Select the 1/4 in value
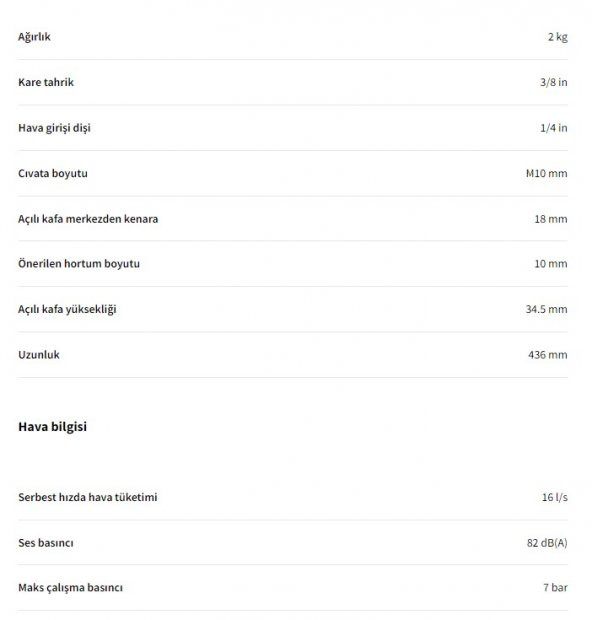 554,128
